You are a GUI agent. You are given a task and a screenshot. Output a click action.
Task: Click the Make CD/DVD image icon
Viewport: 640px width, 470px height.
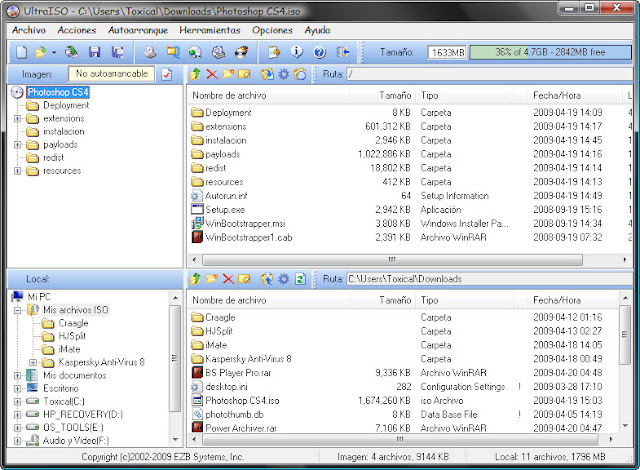150,52
